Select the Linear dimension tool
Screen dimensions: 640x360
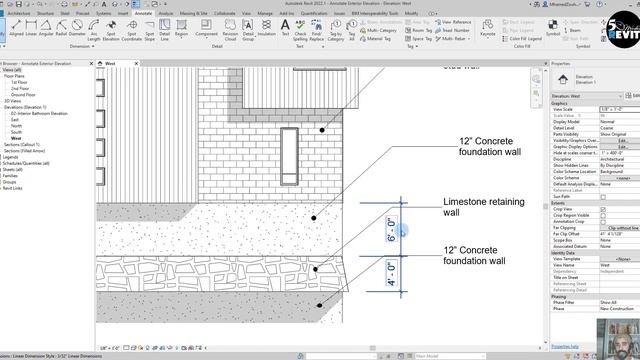pyautogui.click(x=31, y=29)
